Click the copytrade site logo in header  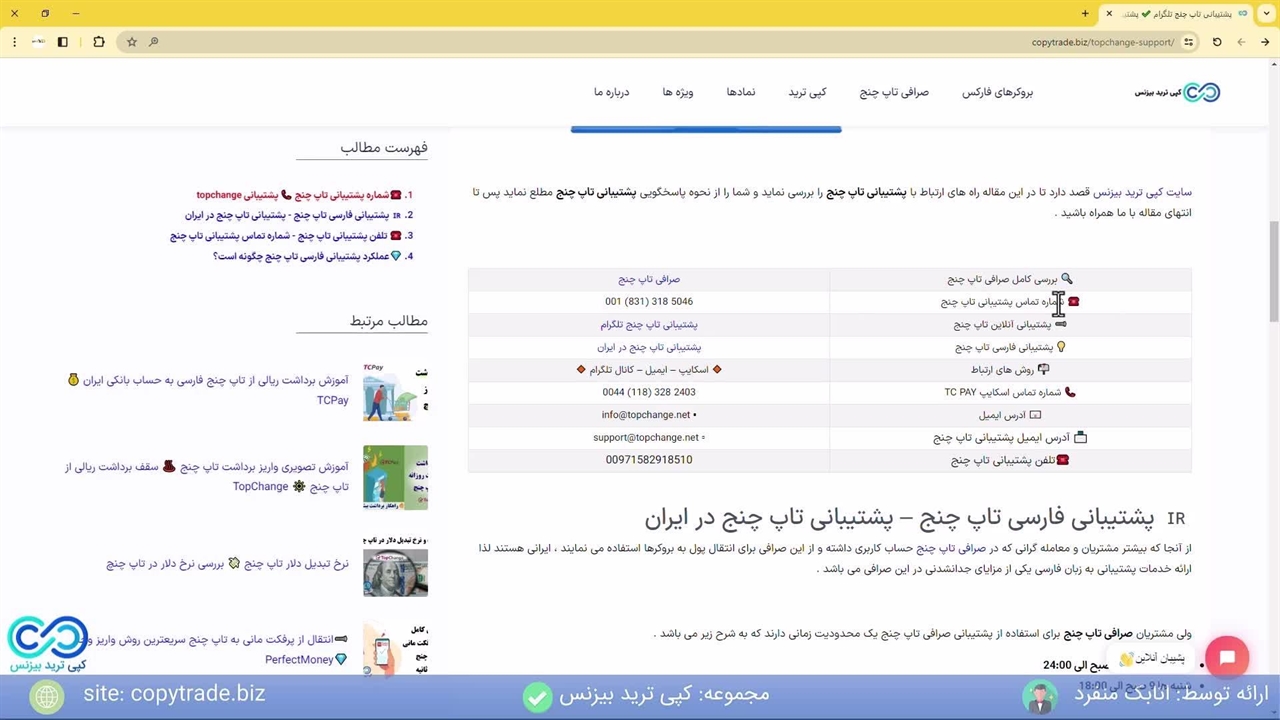coord(1178,92)
